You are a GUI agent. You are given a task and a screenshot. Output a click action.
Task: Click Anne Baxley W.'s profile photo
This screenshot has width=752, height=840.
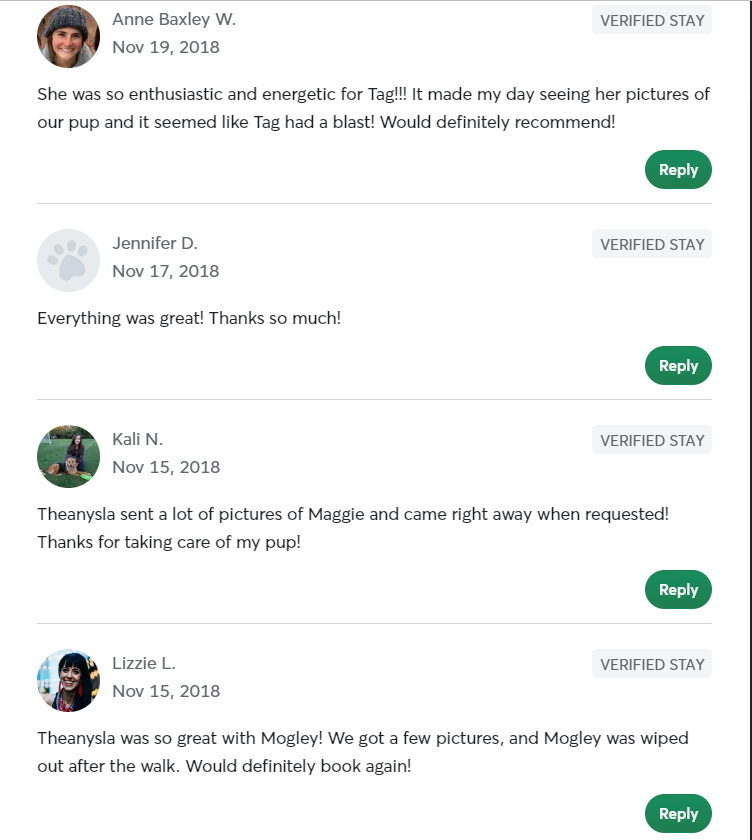(x=68, y=36)
